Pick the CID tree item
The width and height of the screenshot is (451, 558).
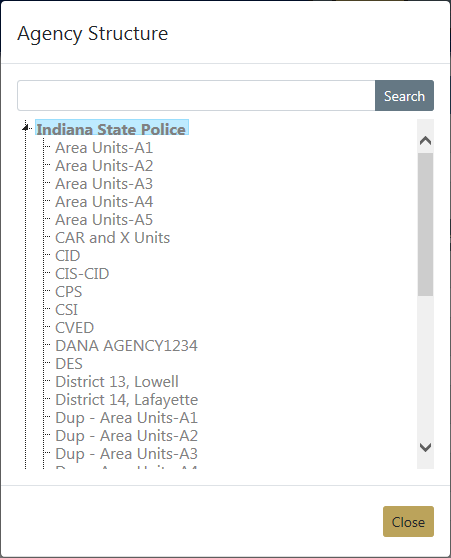click(x=68, y=256)
